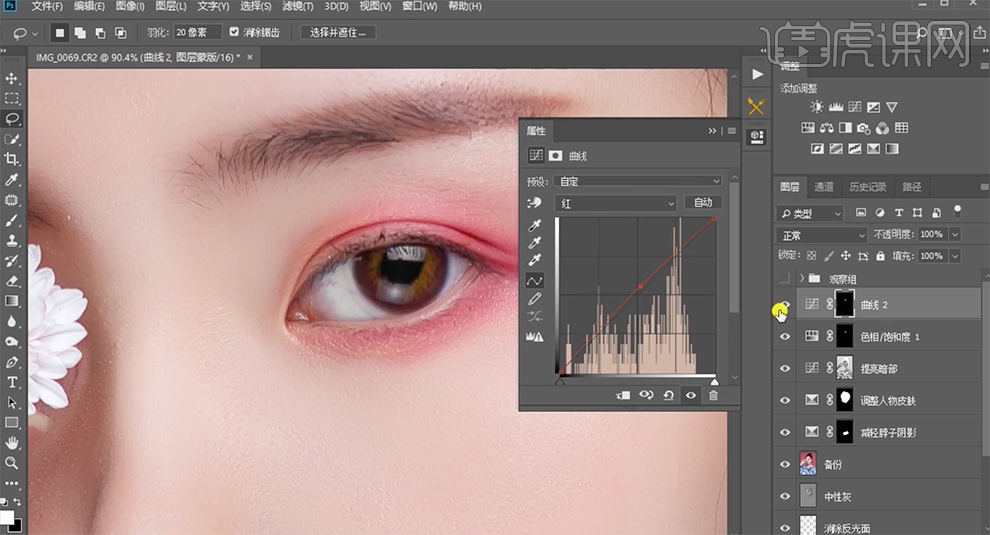Open the 文件(F) menu

(47, 6)
